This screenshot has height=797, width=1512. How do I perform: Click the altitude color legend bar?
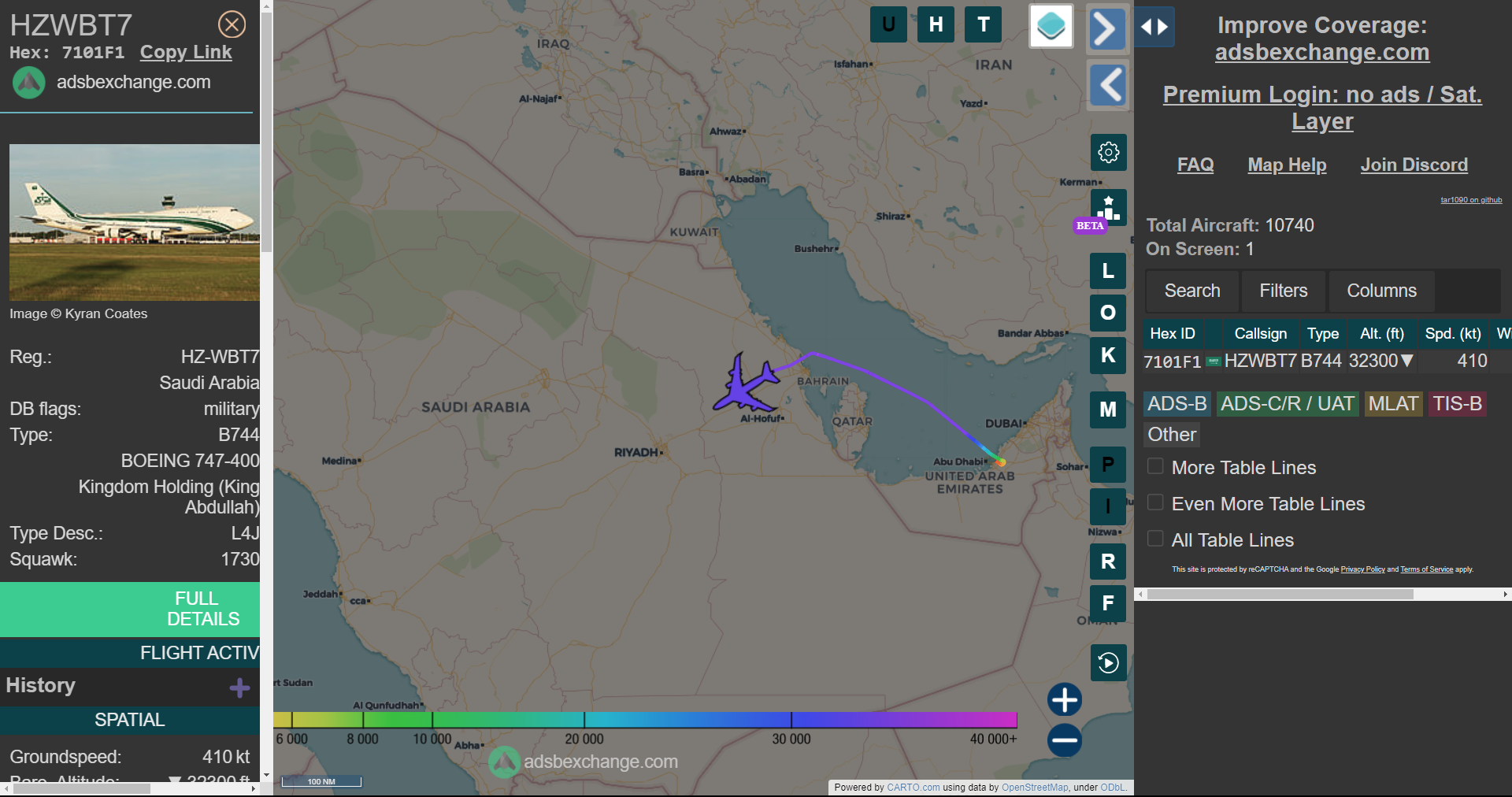pos(645,720)
